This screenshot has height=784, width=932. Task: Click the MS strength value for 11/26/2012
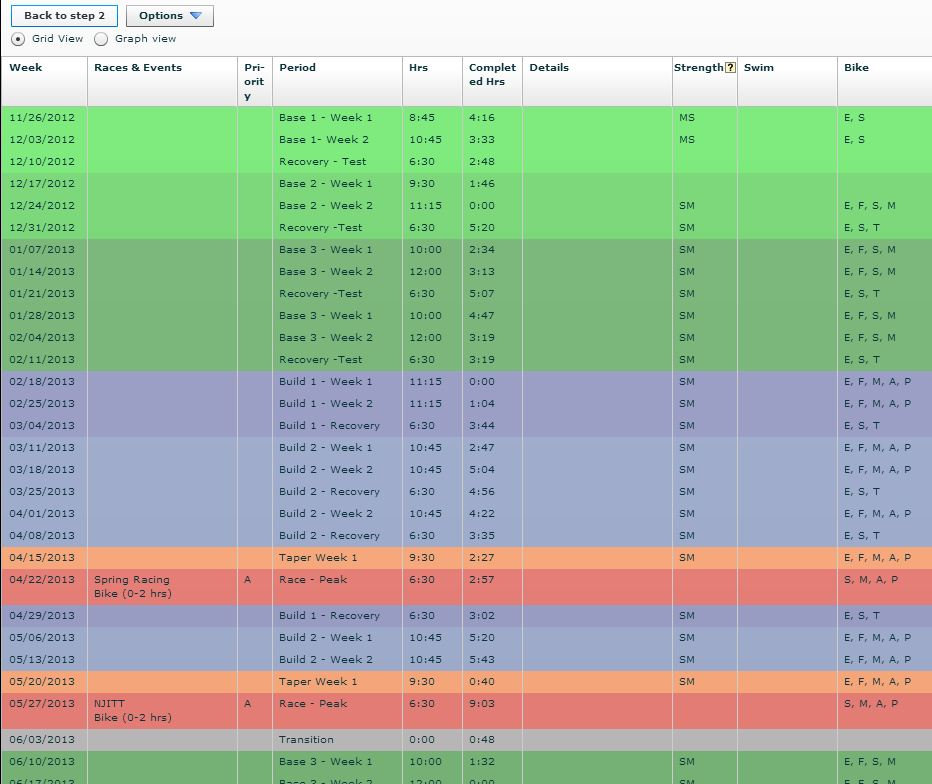coord(687,118)
